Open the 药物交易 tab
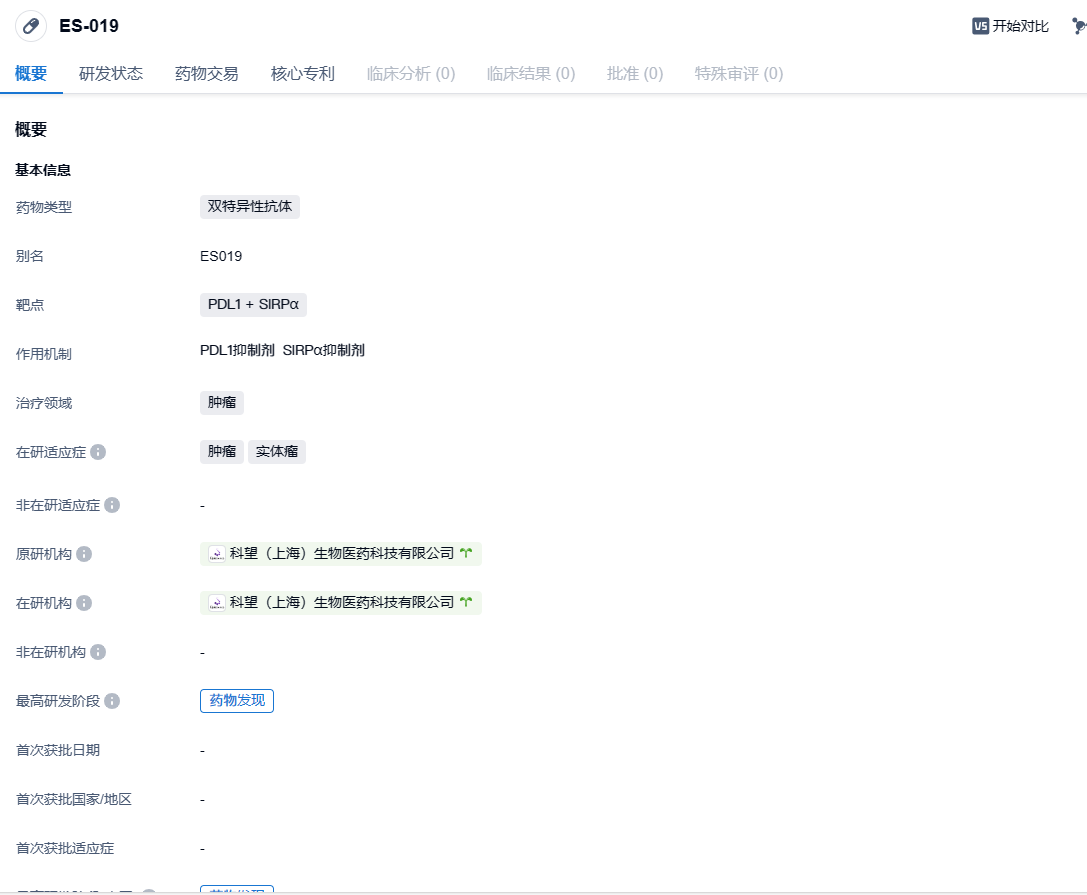This screenshot has width=1087, height=895. [x=207, y=74]
